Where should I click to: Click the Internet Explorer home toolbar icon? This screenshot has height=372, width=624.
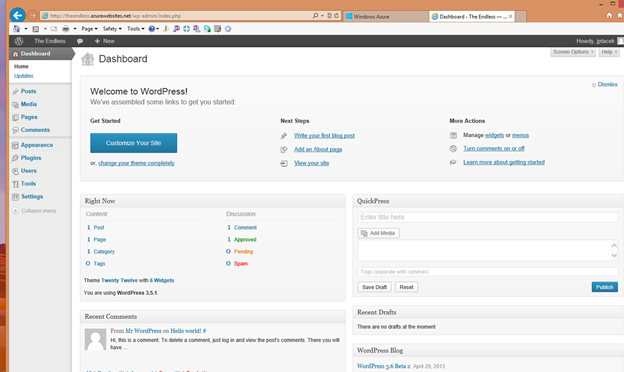pyautogui.click(x=16, y=29)
